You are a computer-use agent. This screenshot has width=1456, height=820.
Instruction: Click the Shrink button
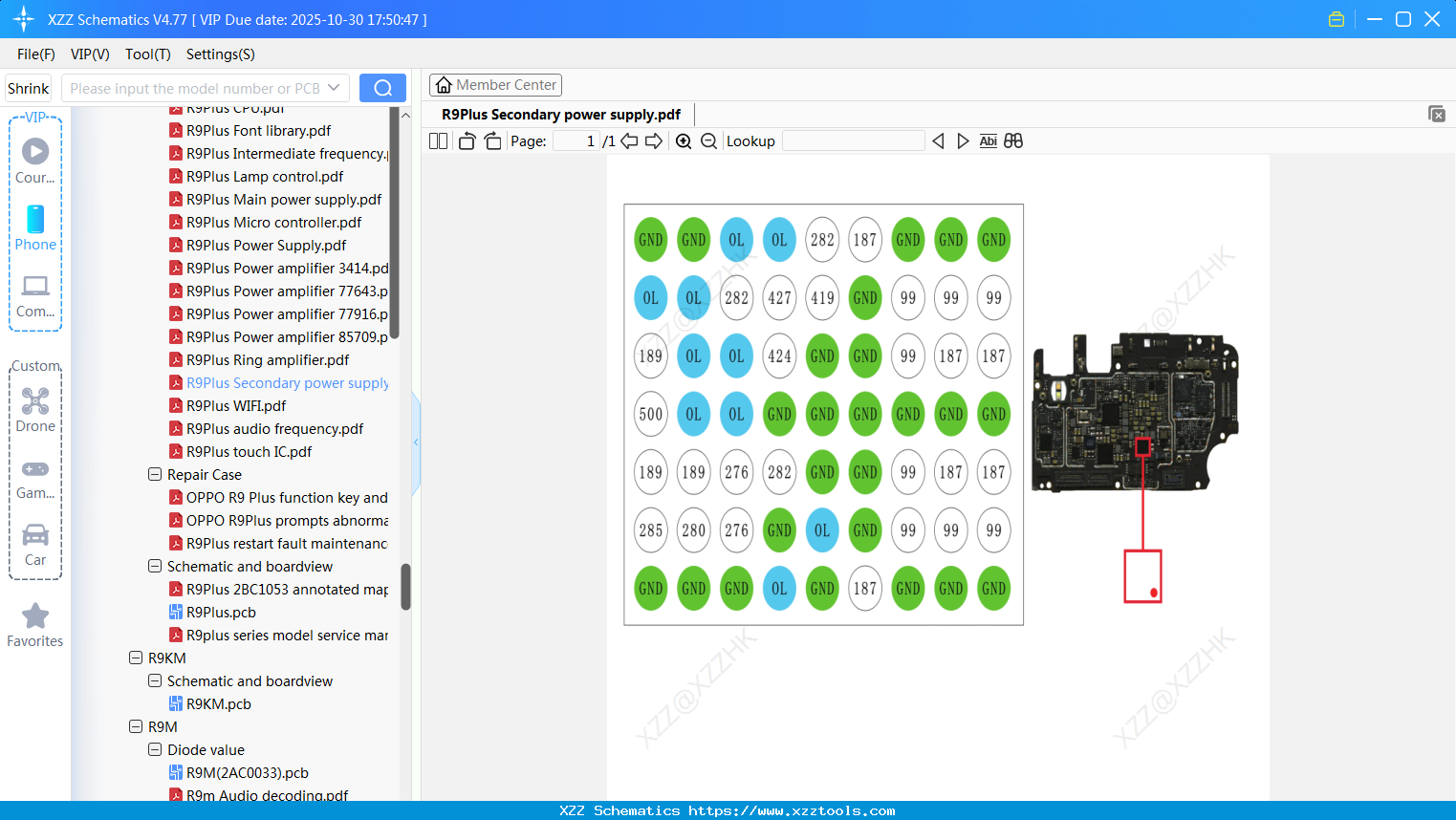click(28, 88)
